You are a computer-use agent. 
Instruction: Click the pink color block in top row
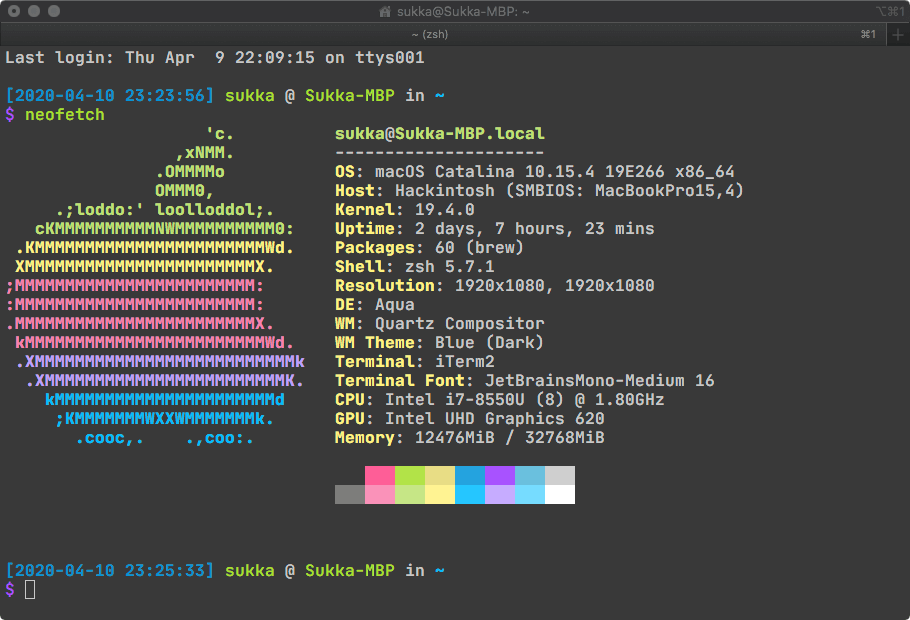coord(380,475)
